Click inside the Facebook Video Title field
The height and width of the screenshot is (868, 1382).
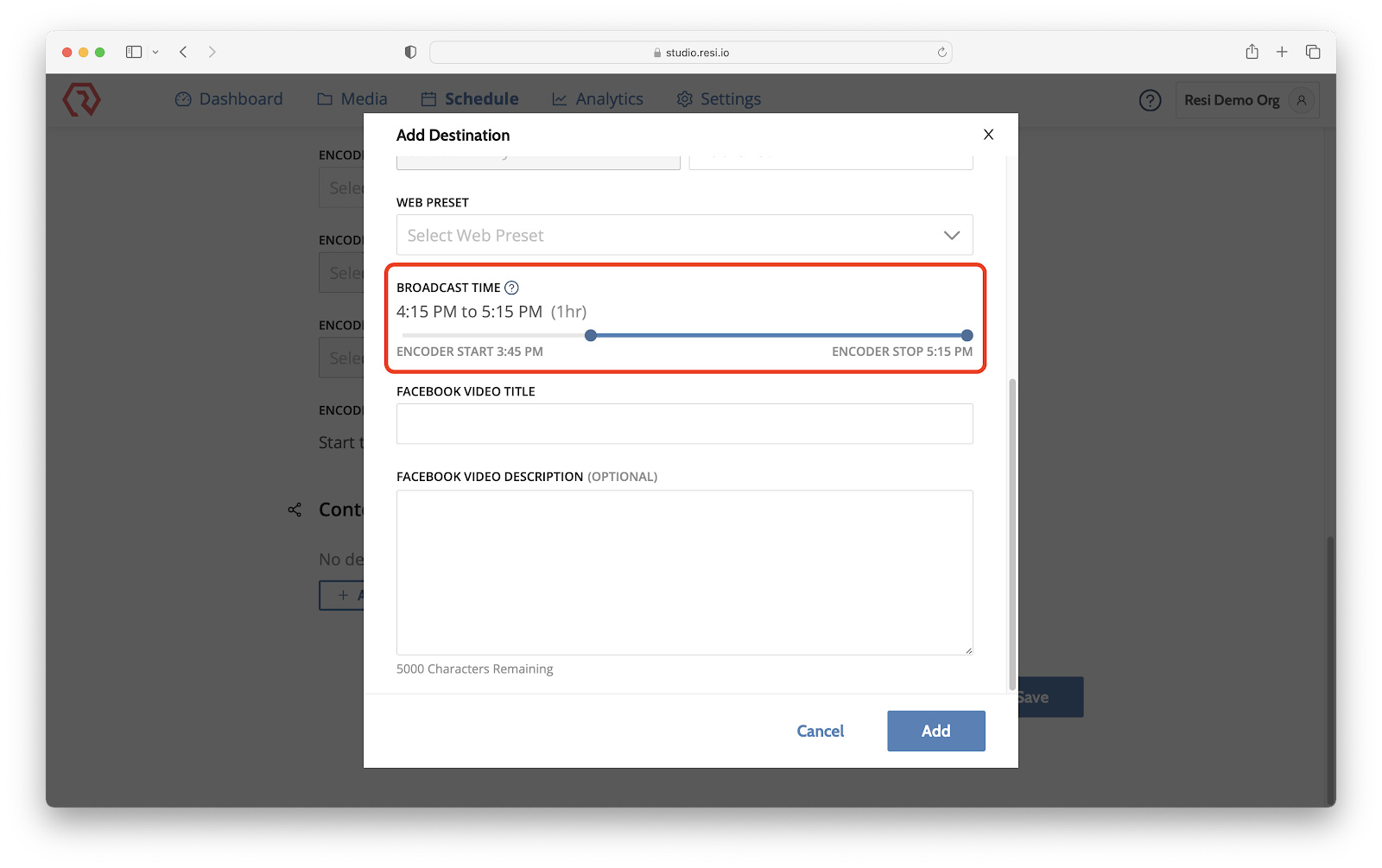684,423
